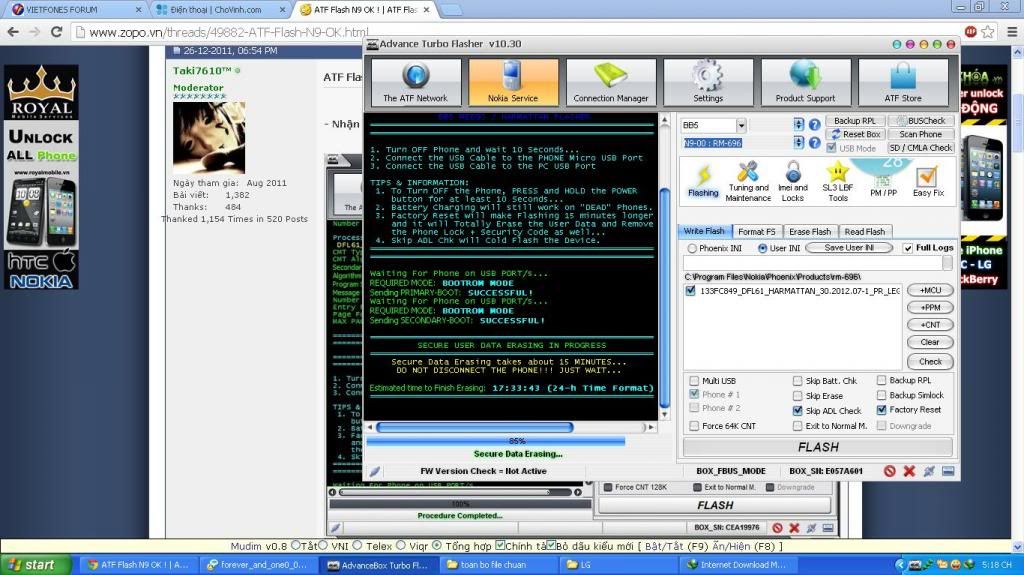
Task: Enable Exit to Normal M. checkbox
Action: 797,426
